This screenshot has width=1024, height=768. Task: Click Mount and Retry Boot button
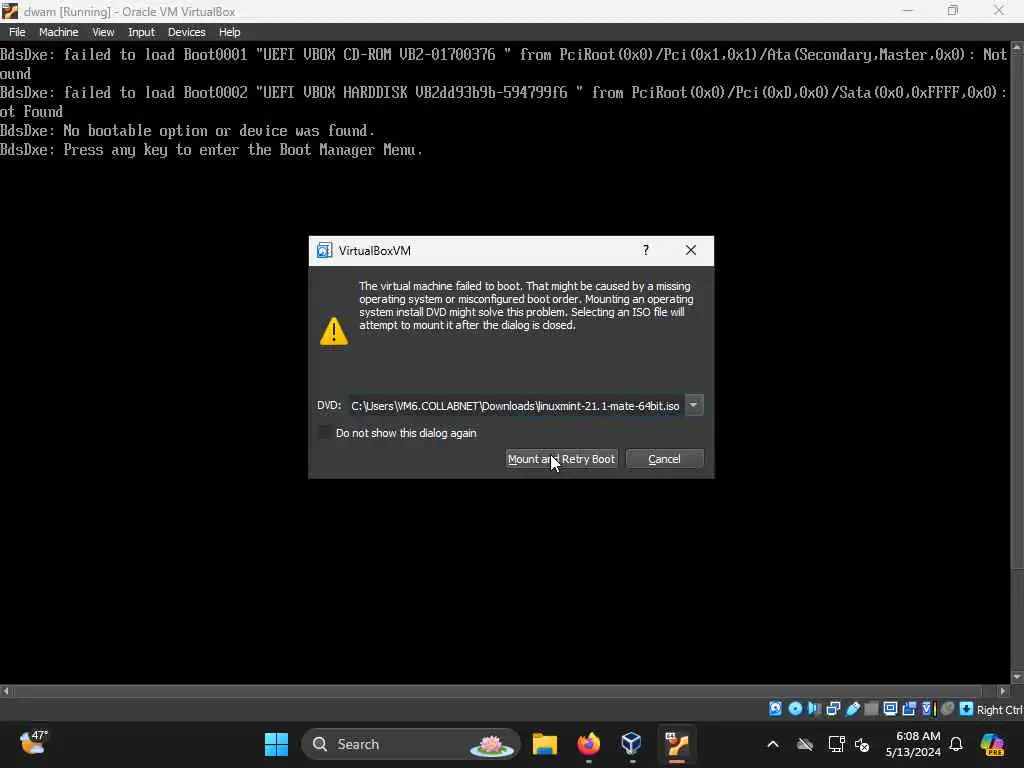pos(562,459)
